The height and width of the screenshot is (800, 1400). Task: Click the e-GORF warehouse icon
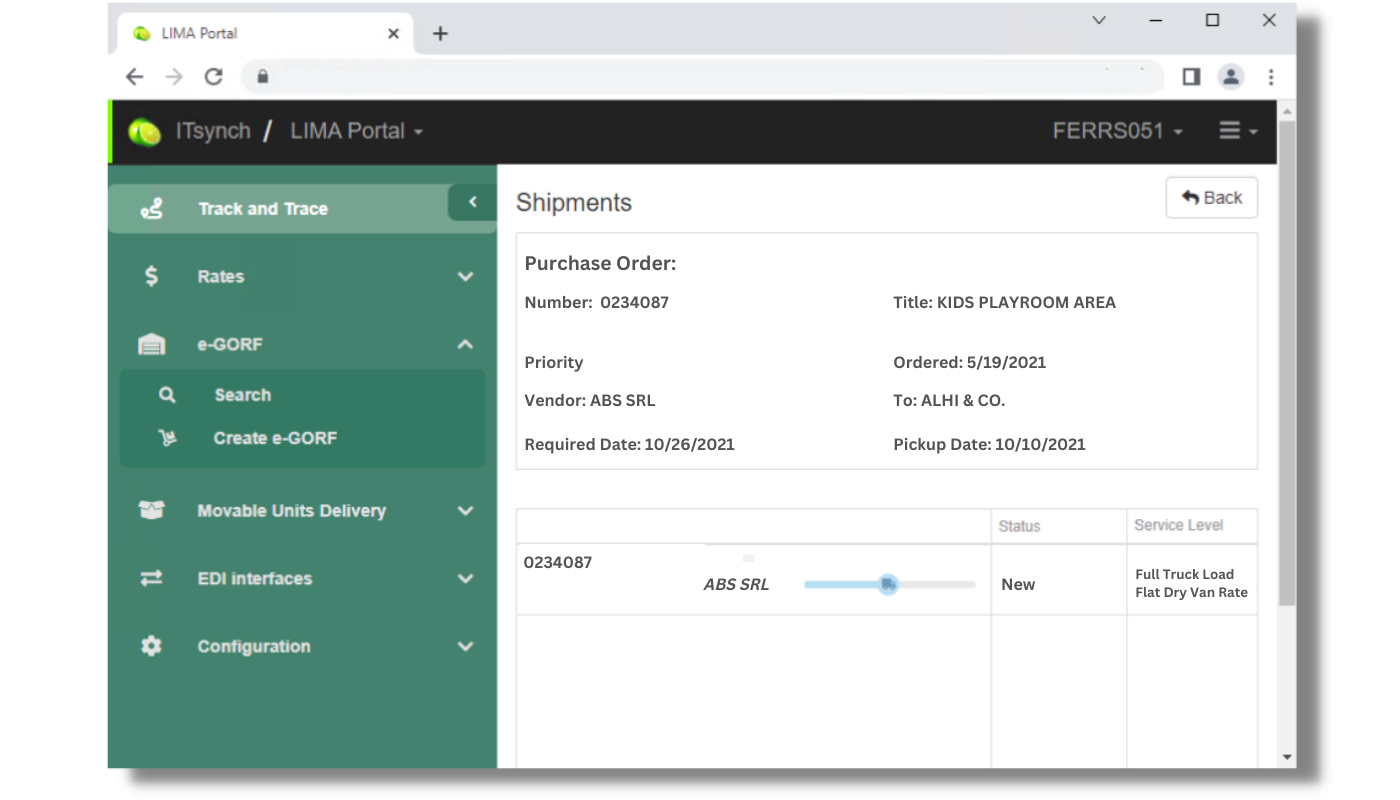pos(151,344)
